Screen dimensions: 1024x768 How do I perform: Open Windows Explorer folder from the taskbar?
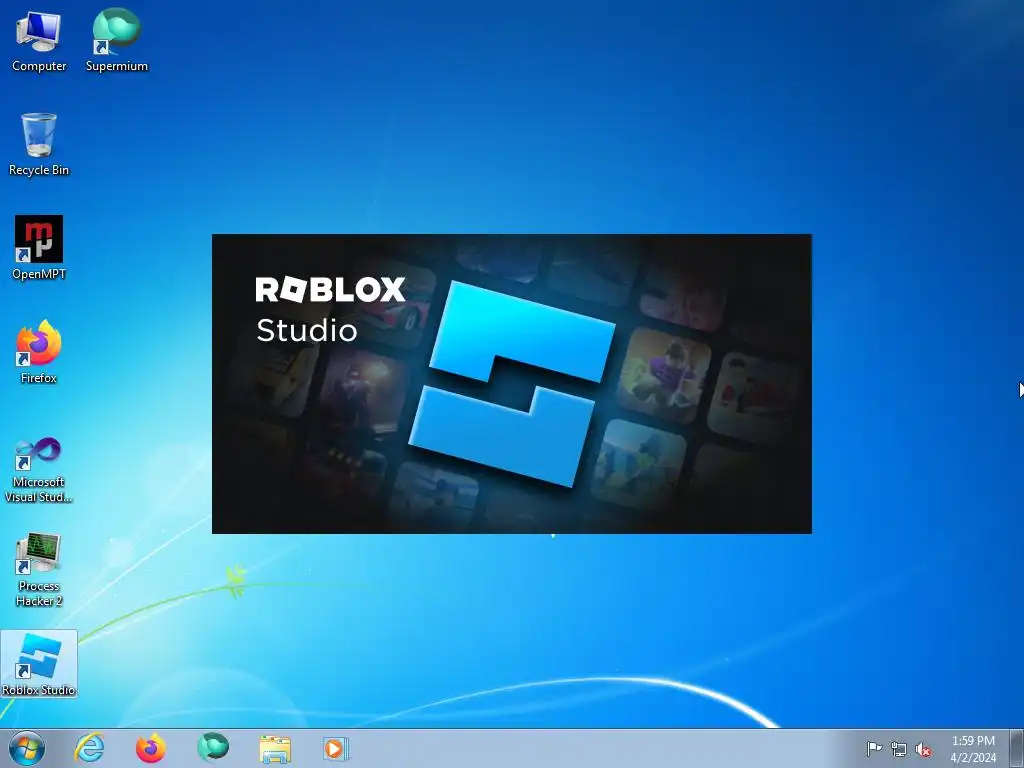pos(275,749)
